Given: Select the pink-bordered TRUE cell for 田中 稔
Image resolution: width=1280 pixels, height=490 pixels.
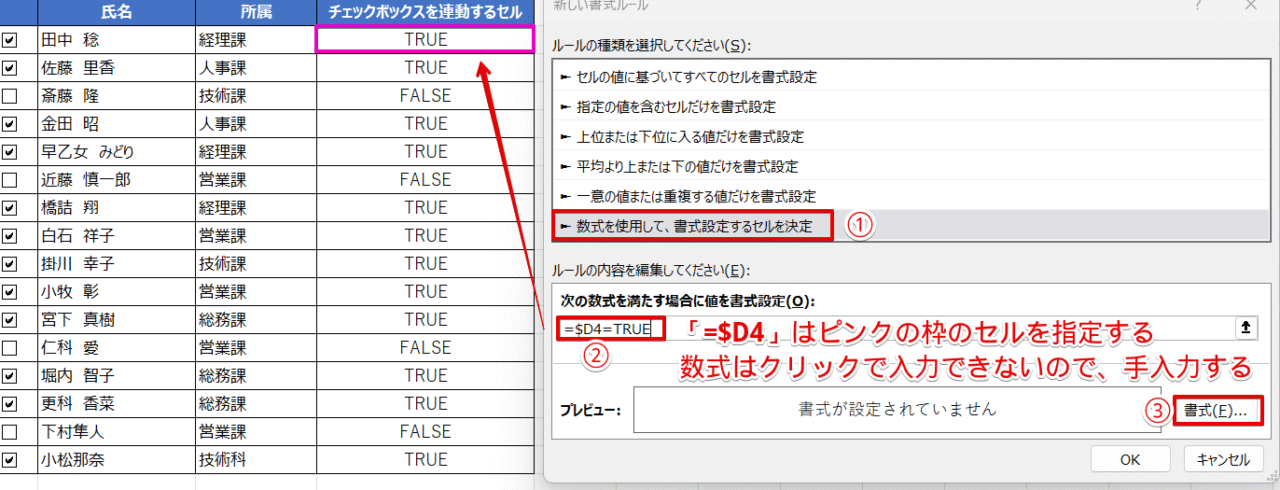Looking at the screenshot, I should 425,40.
